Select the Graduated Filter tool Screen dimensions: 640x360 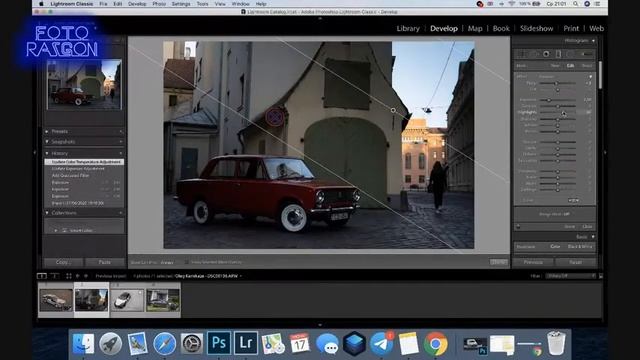click(558, 54)
